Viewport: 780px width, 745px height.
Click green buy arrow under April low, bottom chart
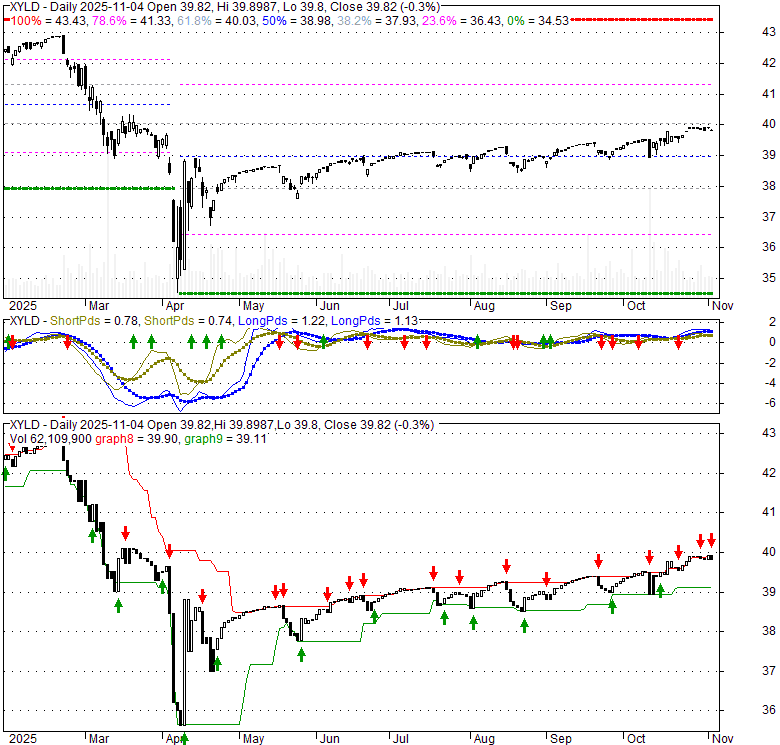point(184,739)
